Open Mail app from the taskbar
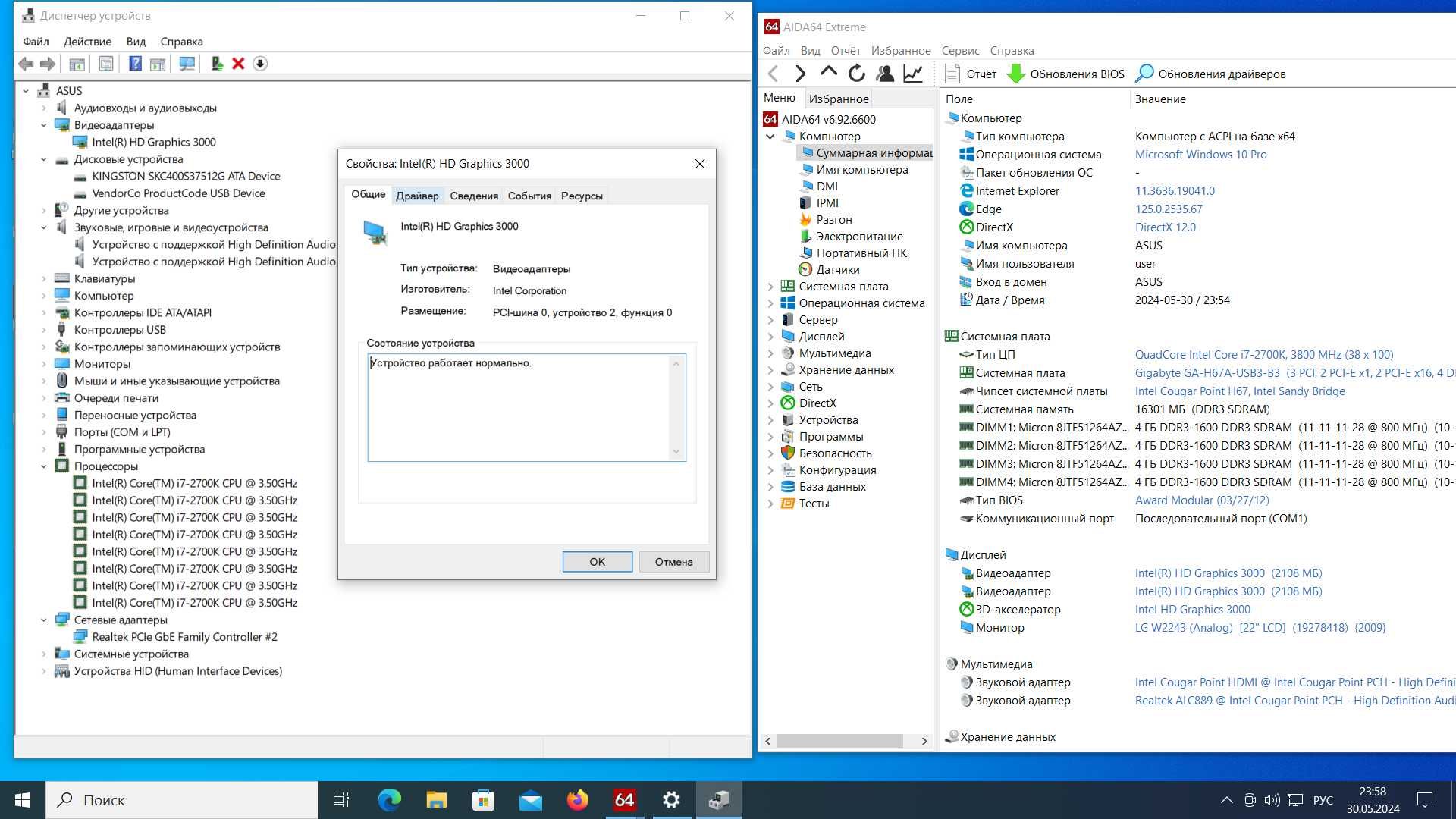The width and height of the screenshot is (1456, 819). tap(530, 800)
